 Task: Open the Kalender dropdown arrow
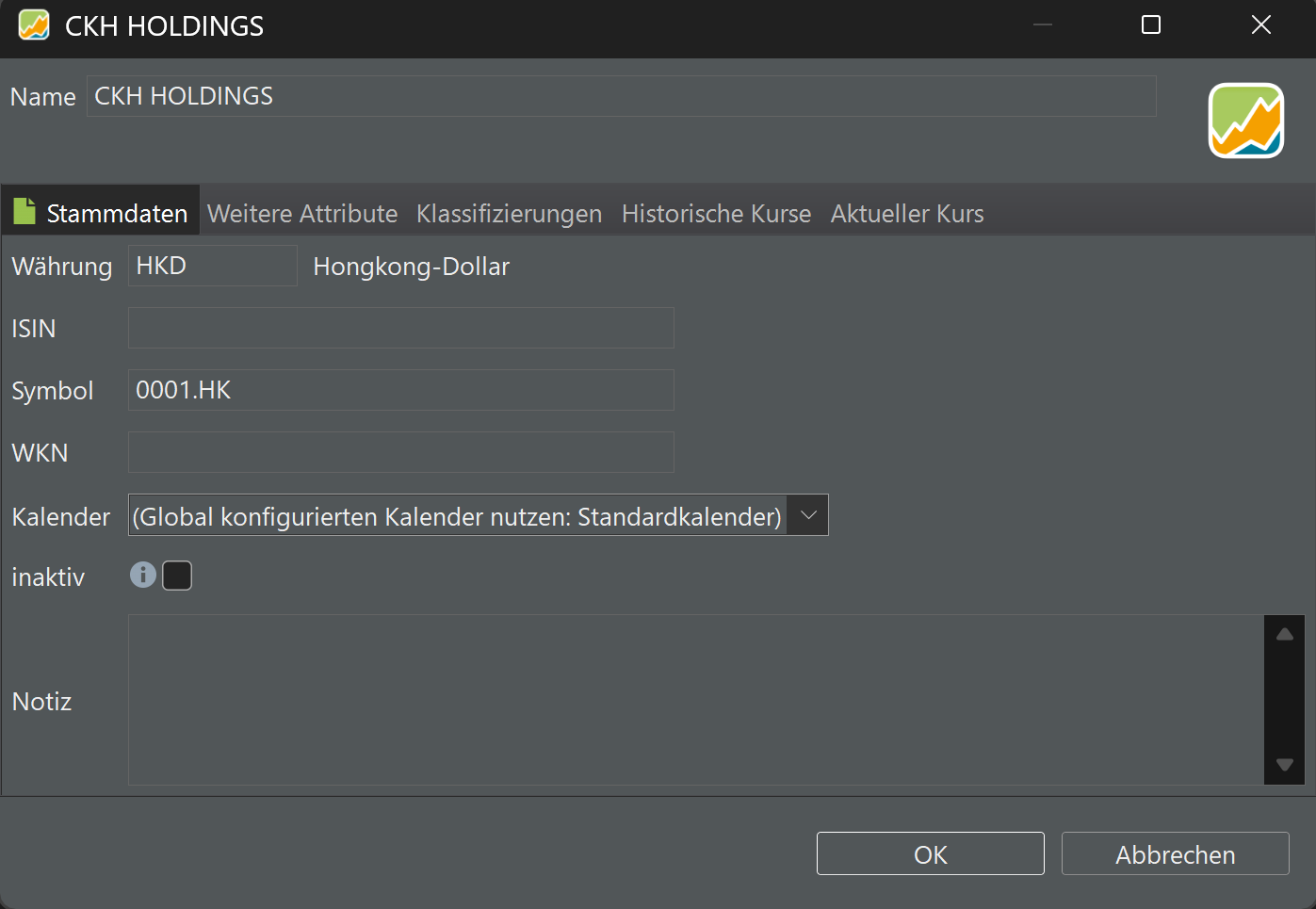[x=807, y=515]
